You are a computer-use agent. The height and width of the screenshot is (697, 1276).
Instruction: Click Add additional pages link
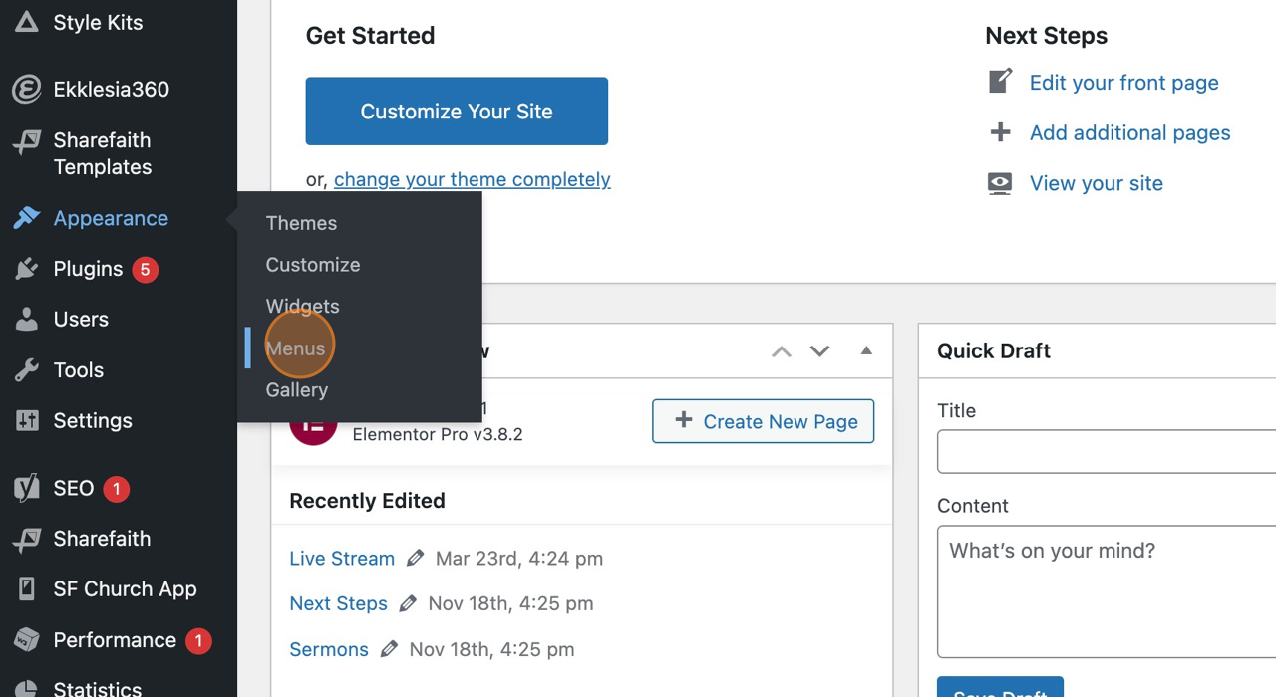[x=1130, y=132]
